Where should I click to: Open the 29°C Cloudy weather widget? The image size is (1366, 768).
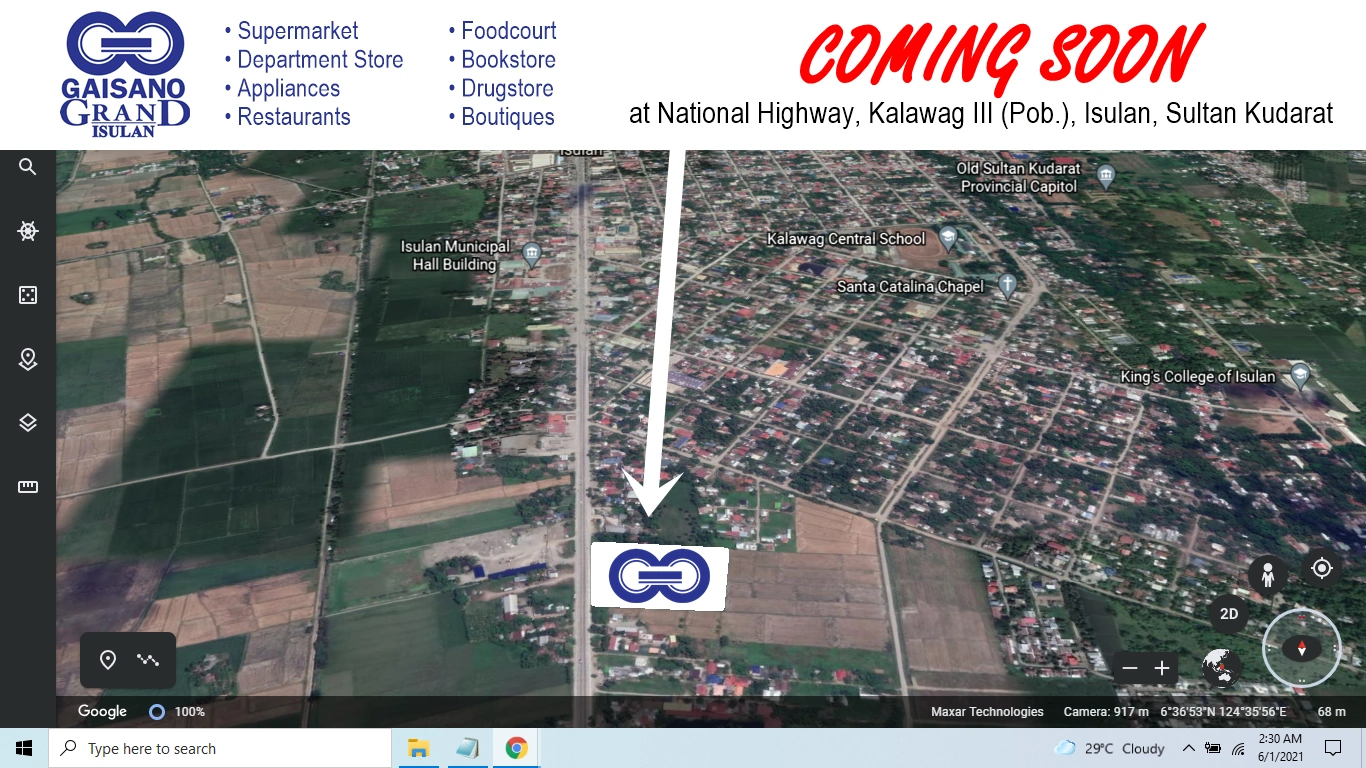pyautogui.click(x=1109, y=748)
